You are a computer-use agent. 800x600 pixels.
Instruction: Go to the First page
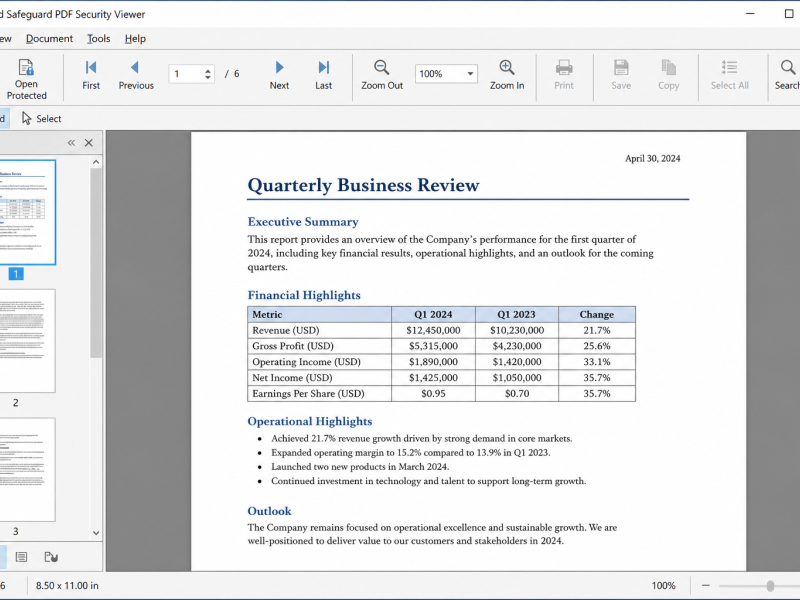(91, 74)
